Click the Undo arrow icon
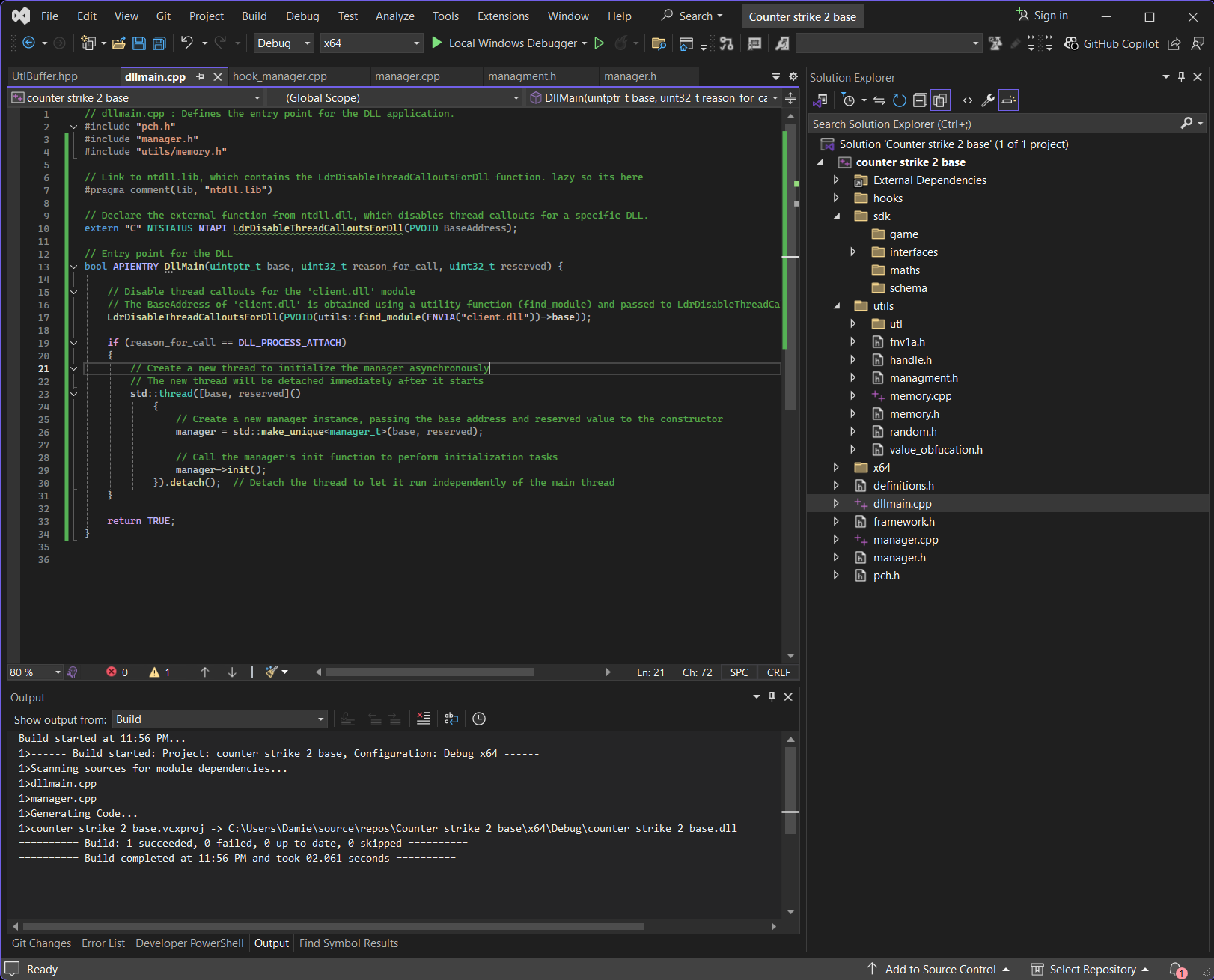This screenshot has height=980, width=1214. coord(187,43)
